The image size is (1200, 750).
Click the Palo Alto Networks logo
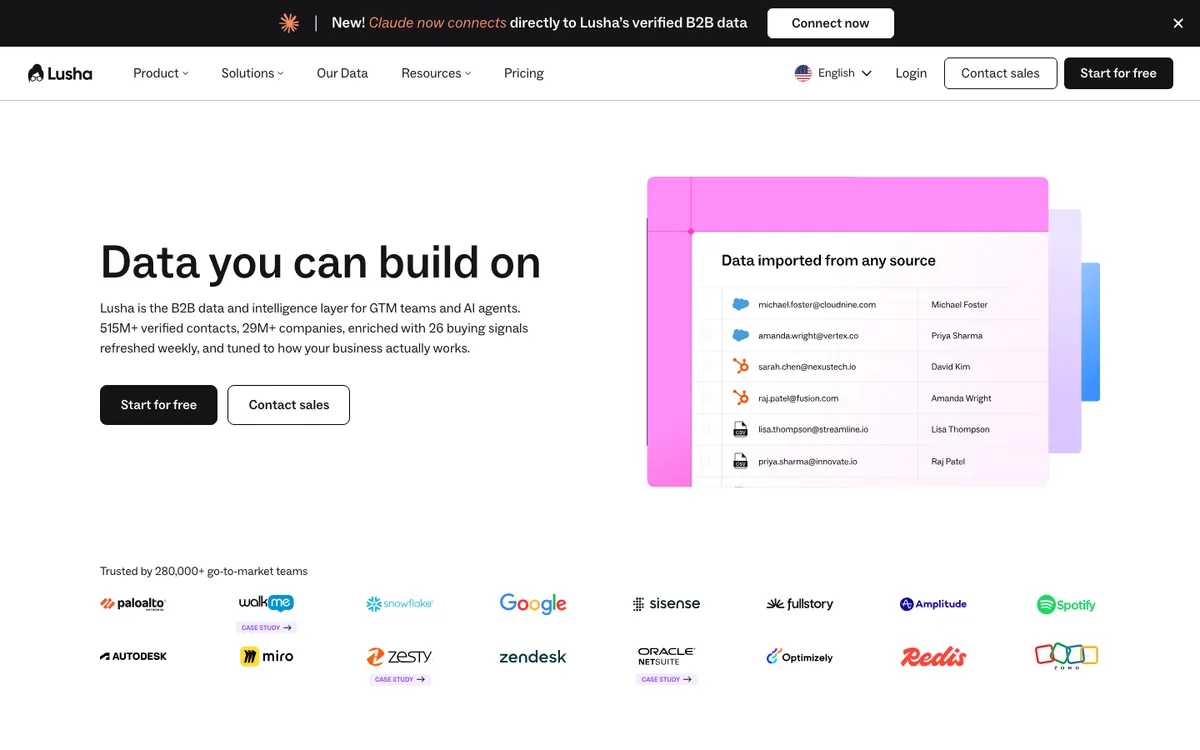(x=133, y=604)
